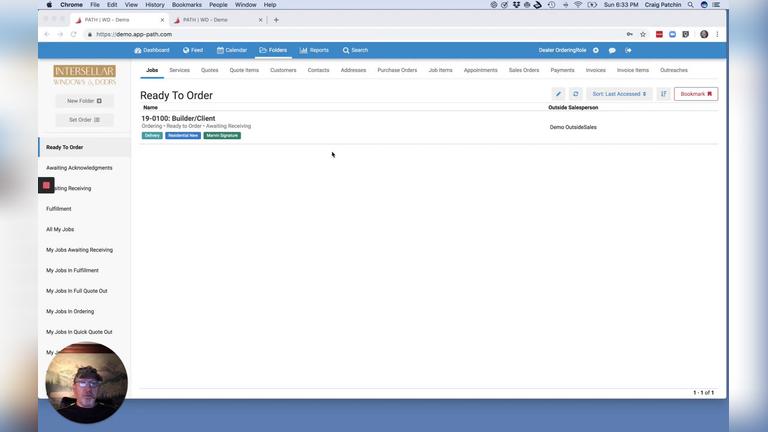Click the Residential New tag

tap(183, 136)
